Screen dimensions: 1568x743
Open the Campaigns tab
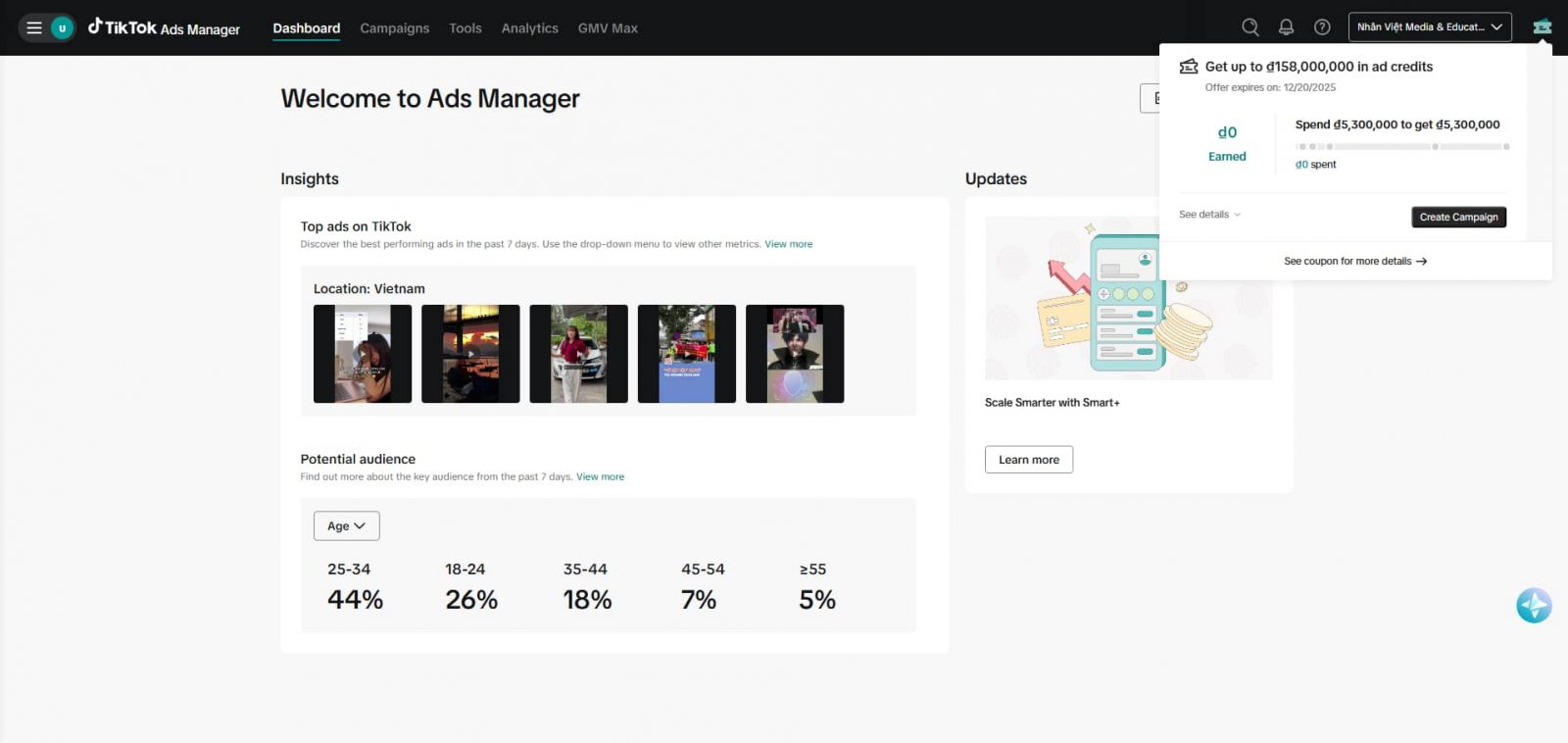(x=394, y=28)
